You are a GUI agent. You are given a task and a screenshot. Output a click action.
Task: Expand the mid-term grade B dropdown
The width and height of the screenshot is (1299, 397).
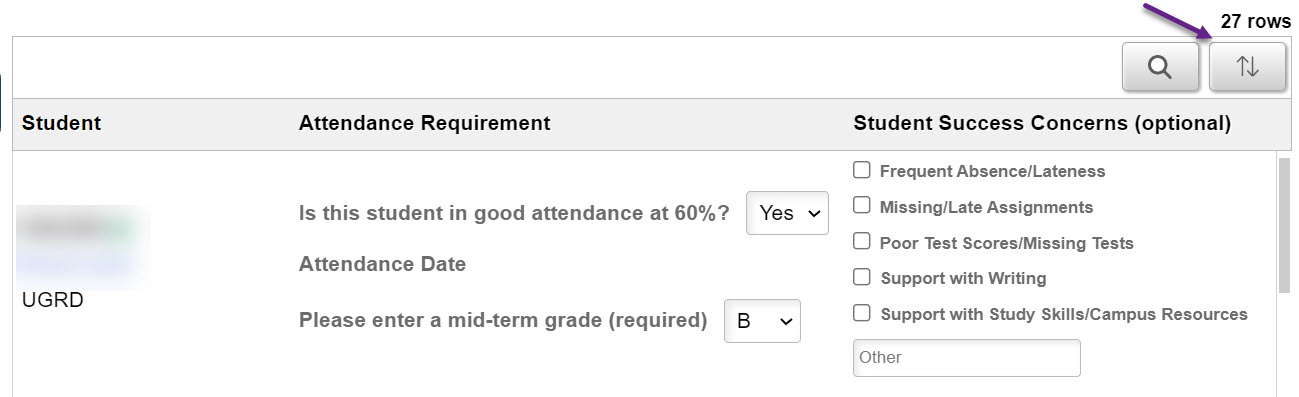762,321
